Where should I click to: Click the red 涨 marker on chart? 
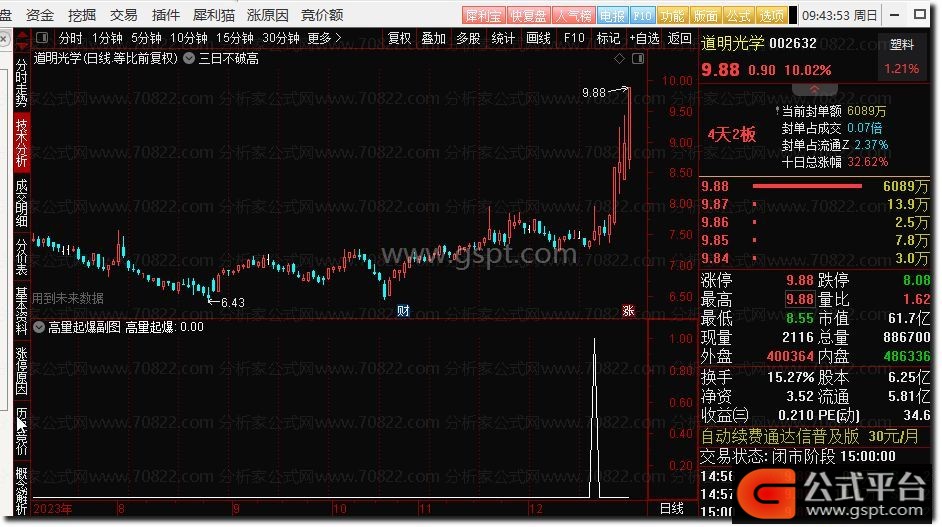(x=628, y=311)
